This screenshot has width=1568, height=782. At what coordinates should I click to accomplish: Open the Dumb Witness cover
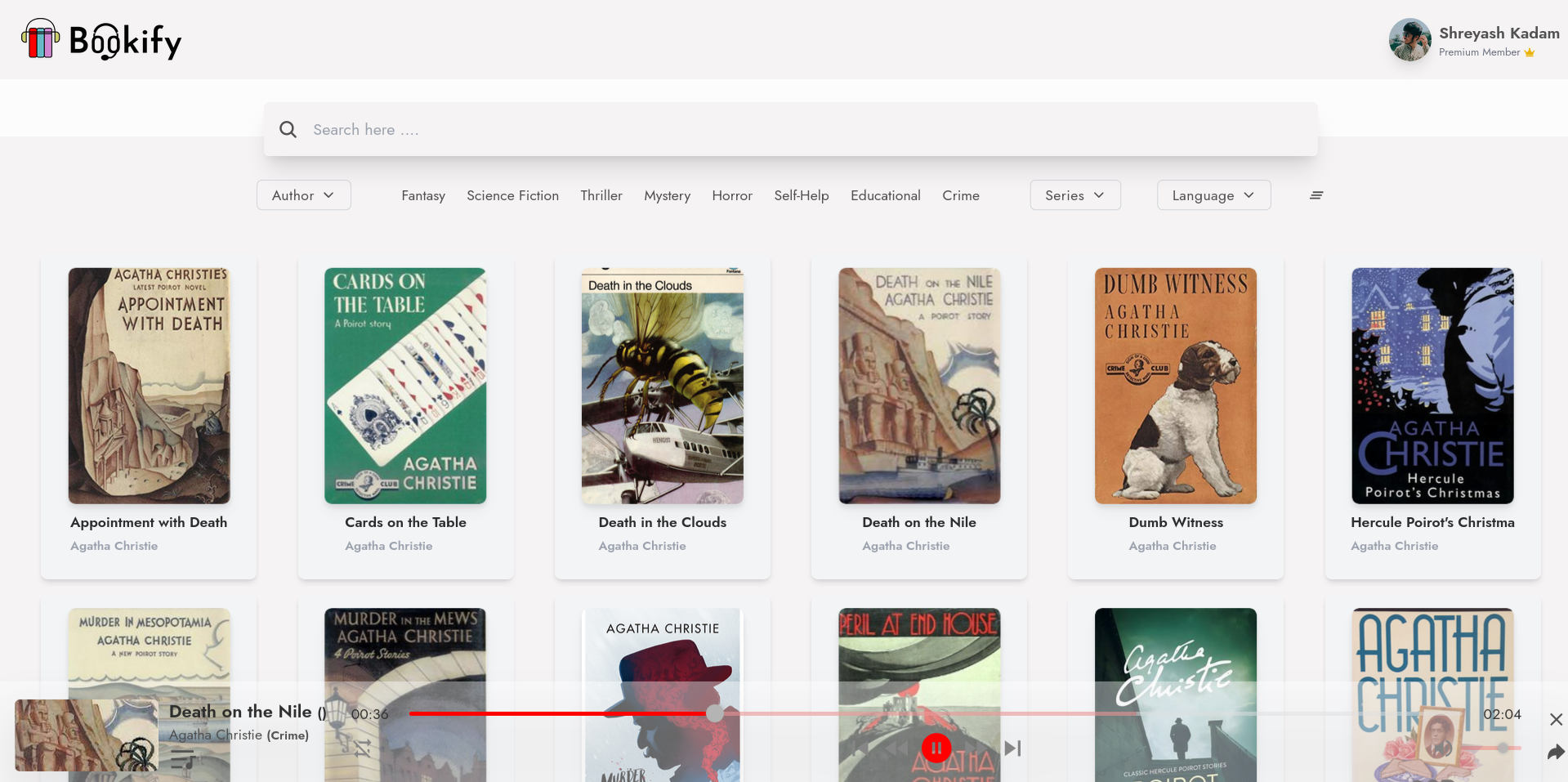tap(1176, 386)
